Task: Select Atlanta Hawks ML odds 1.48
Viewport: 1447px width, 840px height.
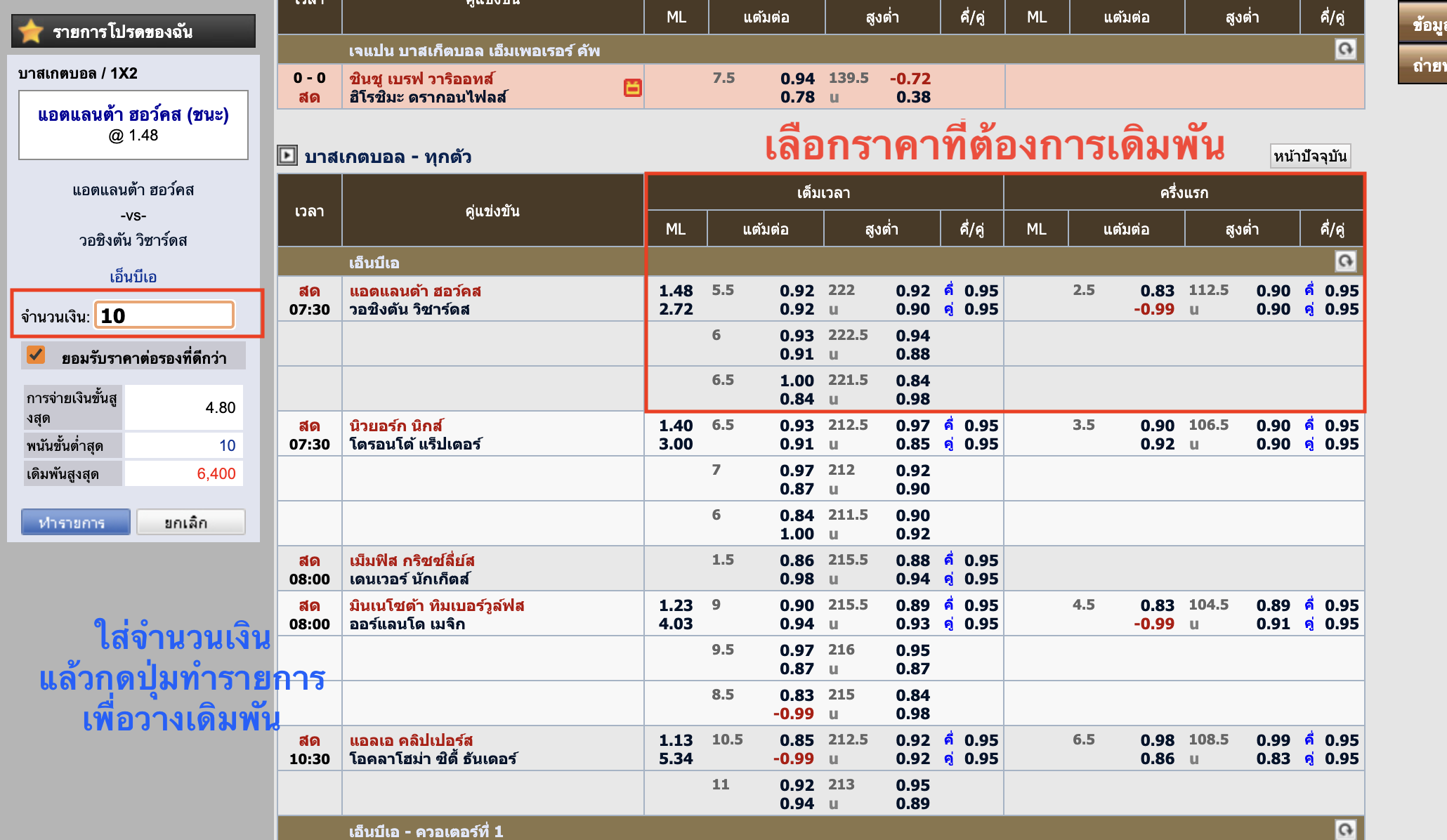Action: (675, 291)
